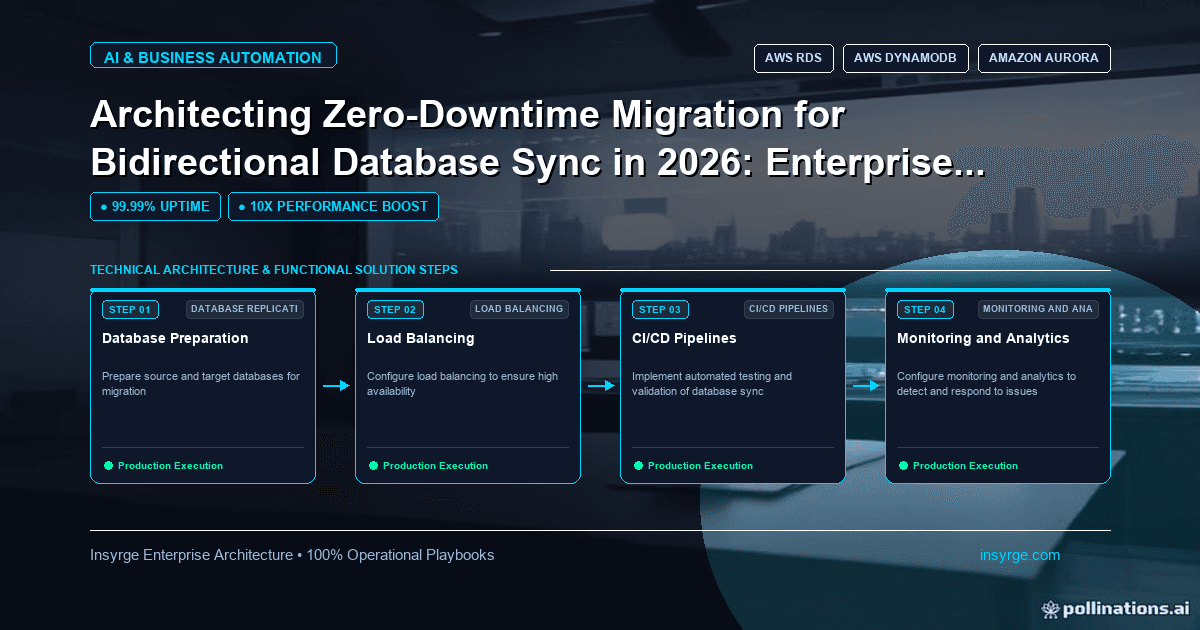1200x630 pixels.
Task: Click the Load Balancing label tag
Action: pos(519,309)
